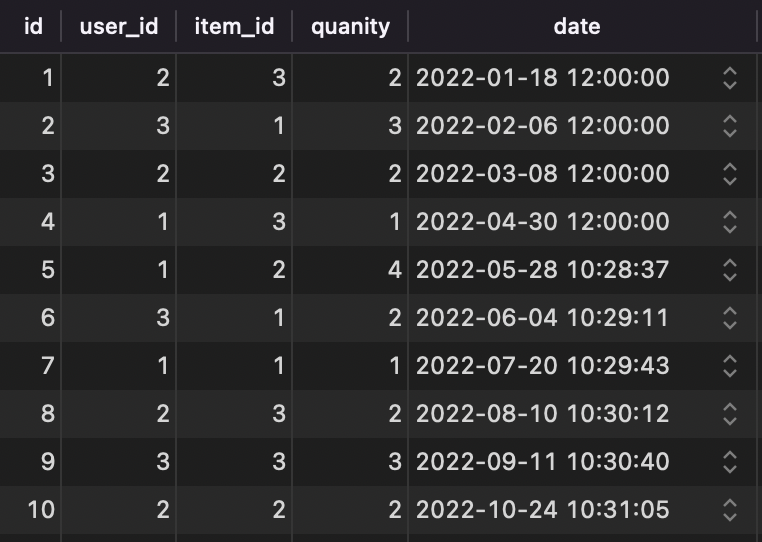Screen dimensions: 762x542
Task: Click the date cell 2022-07-20 10:29:43
Action: coord(543,366)
